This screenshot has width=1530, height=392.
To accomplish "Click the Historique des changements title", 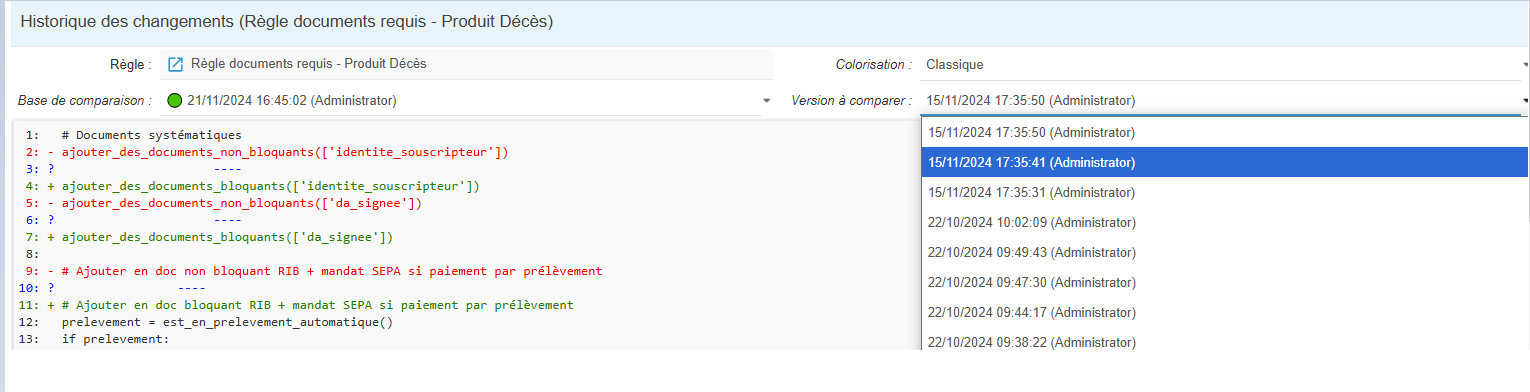I will coord(286,21).
